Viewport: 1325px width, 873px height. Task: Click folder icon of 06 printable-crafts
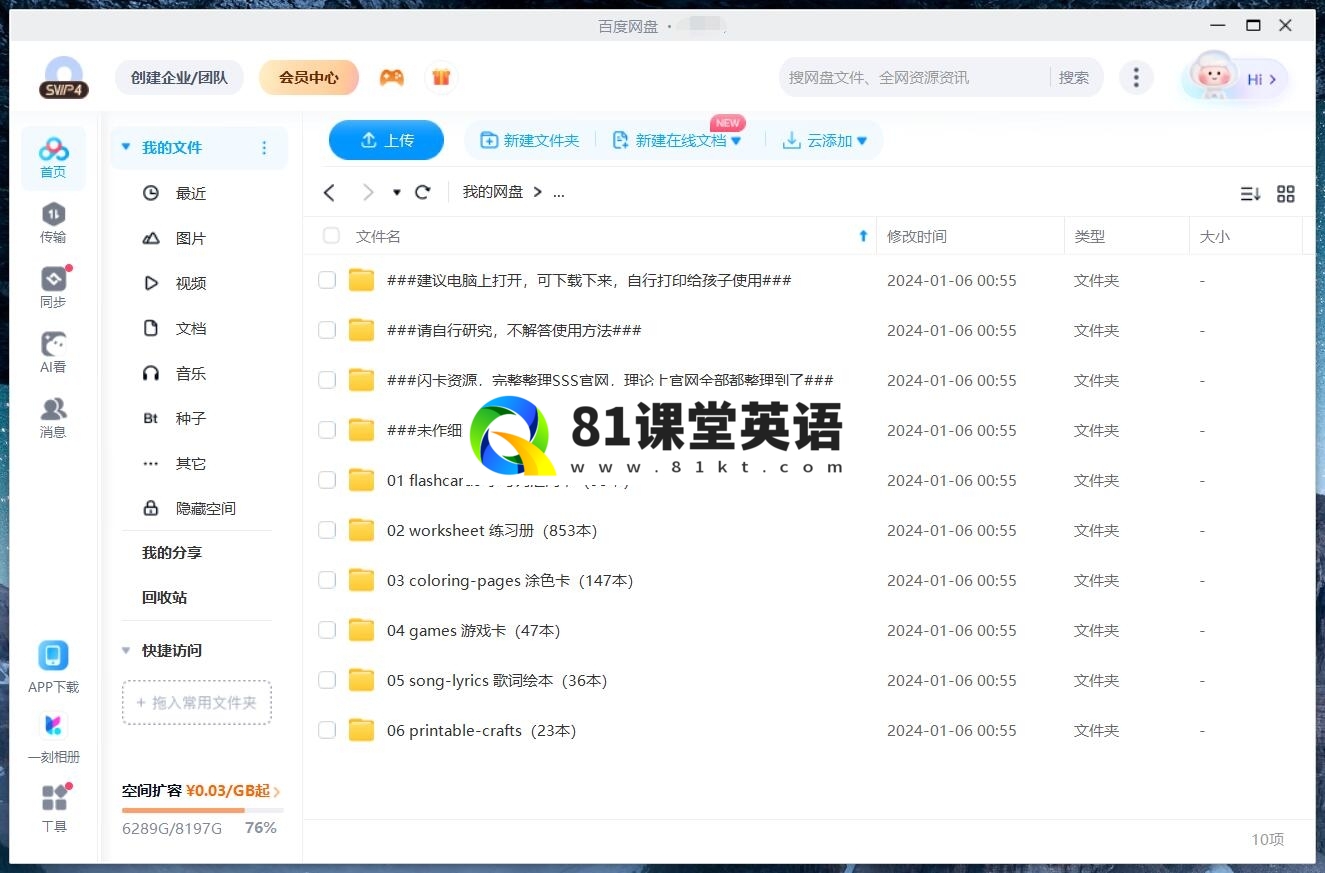361,730
